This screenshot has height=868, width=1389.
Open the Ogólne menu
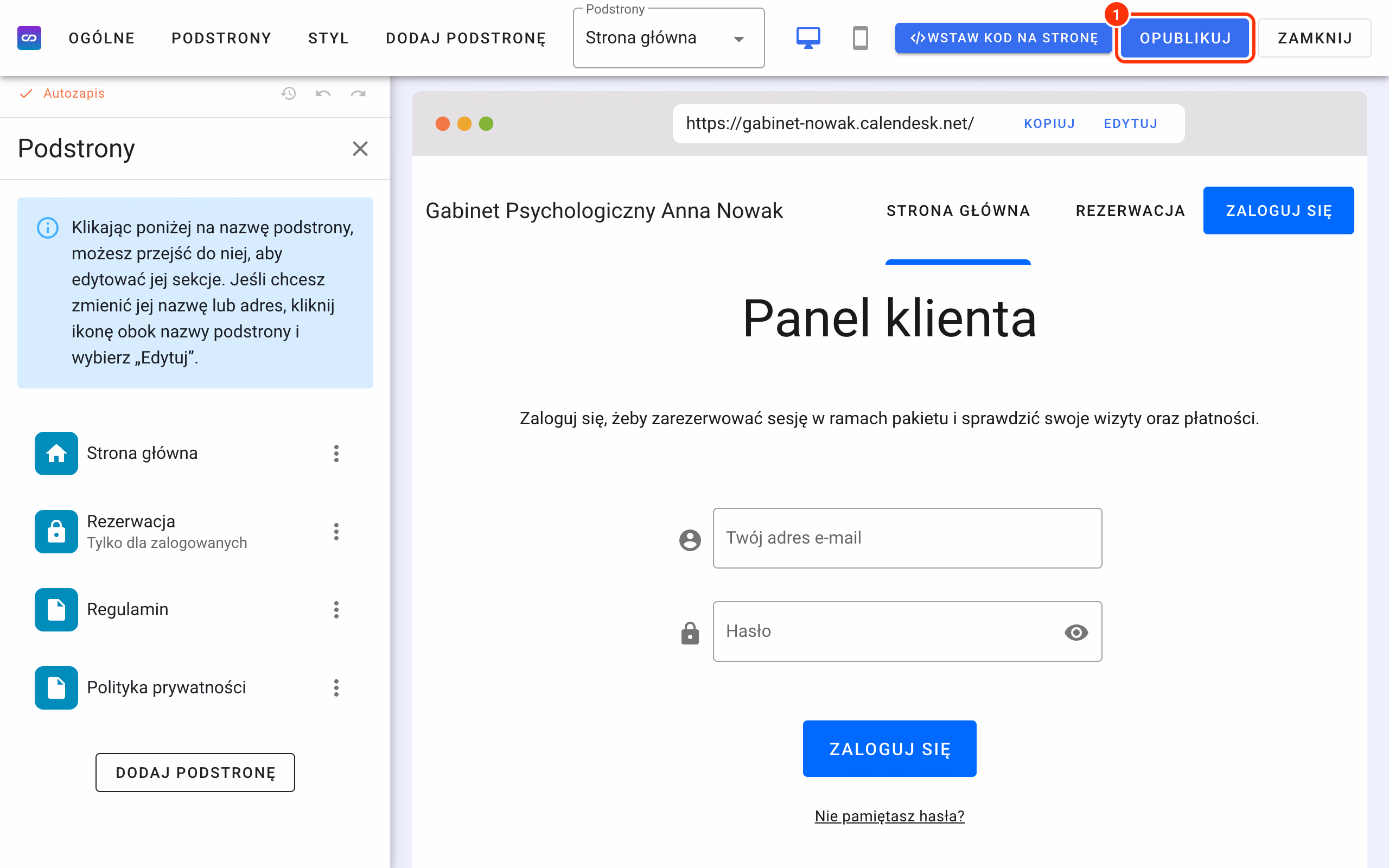(x=101, y=39)
